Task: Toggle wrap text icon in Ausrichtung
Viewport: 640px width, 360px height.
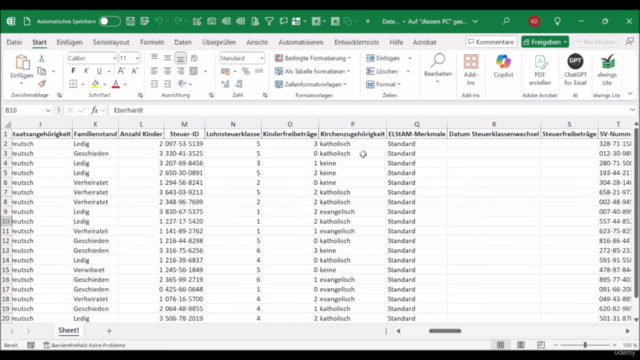Action: 194,58
